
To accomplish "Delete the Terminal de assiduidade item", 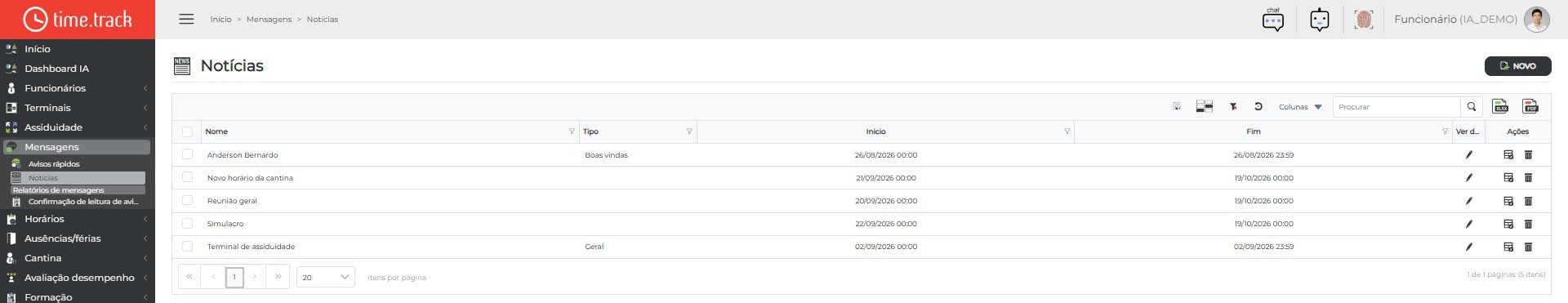I will (x=1528, y=246).
